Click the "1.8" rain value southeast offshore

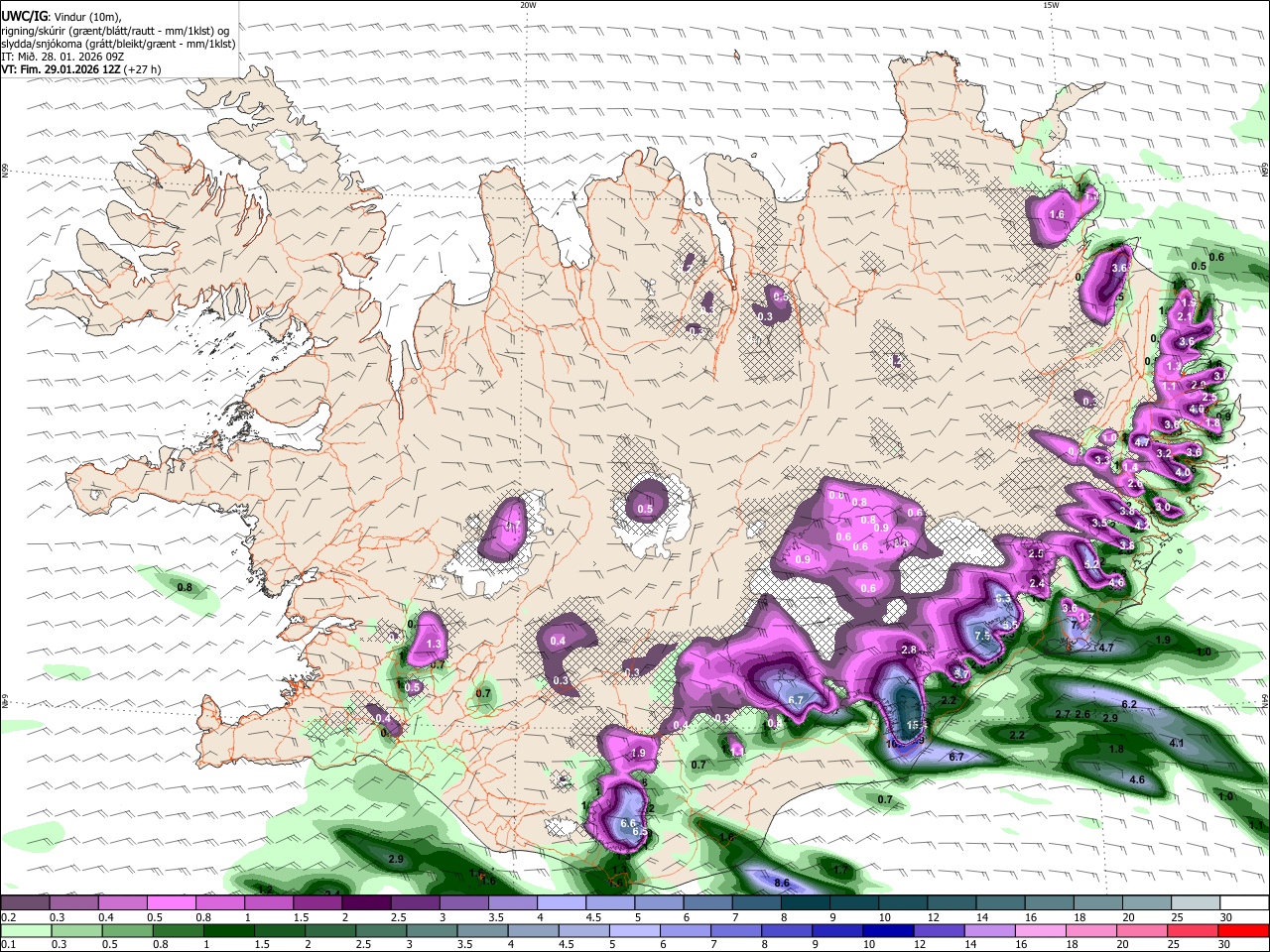[1116, 749]
